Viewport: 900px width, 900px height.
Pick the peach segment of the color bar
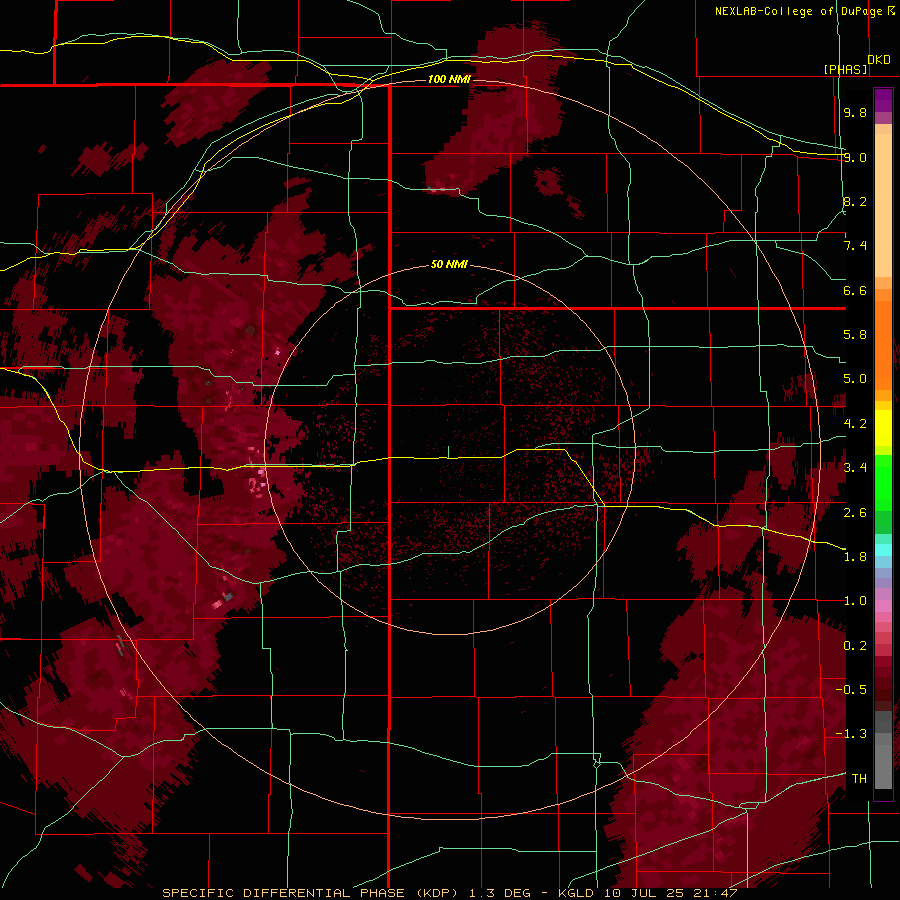883,201
